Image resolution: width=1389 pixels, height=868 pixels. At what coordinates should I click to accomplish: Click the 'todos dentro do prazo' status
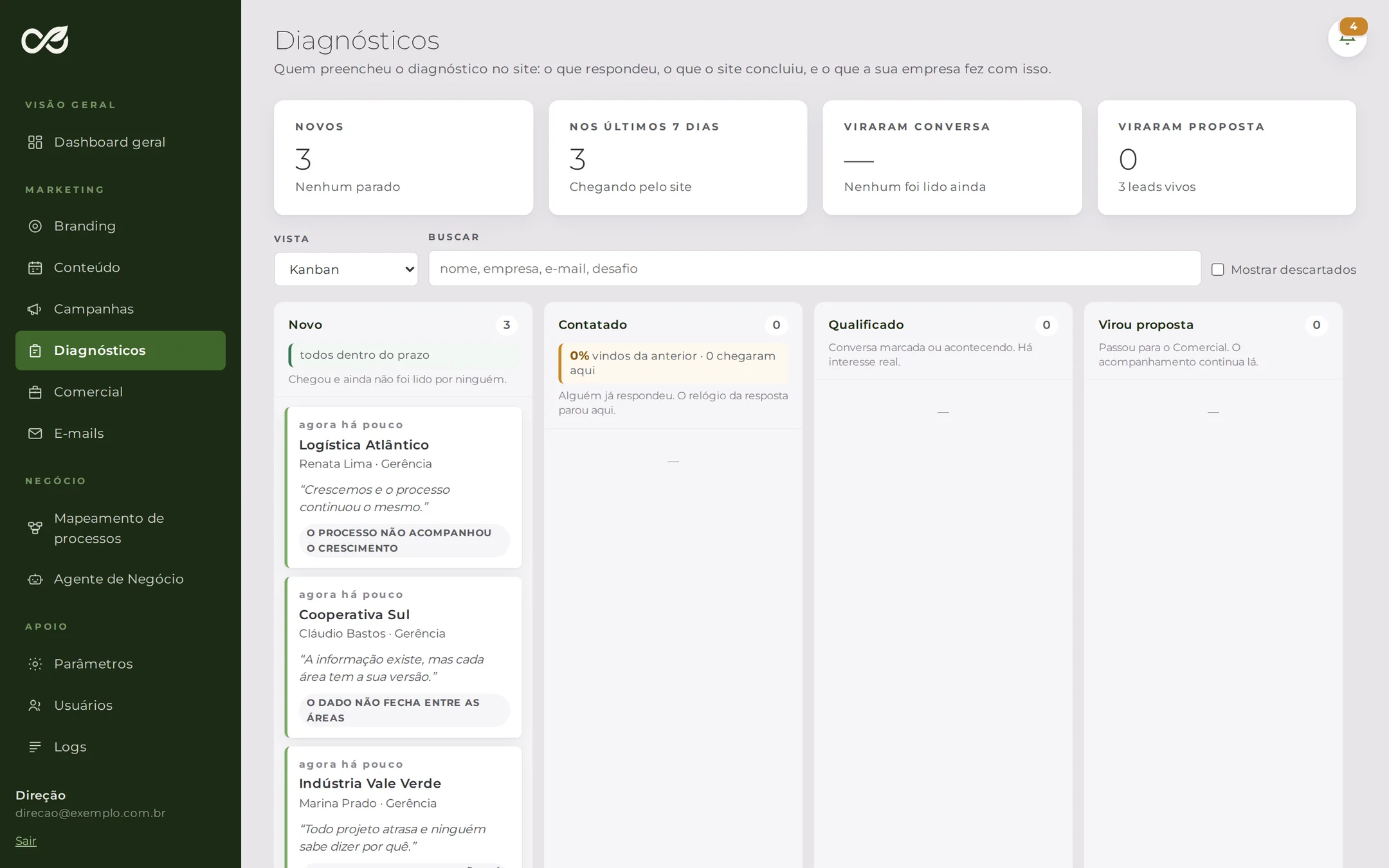click(403, 355)
